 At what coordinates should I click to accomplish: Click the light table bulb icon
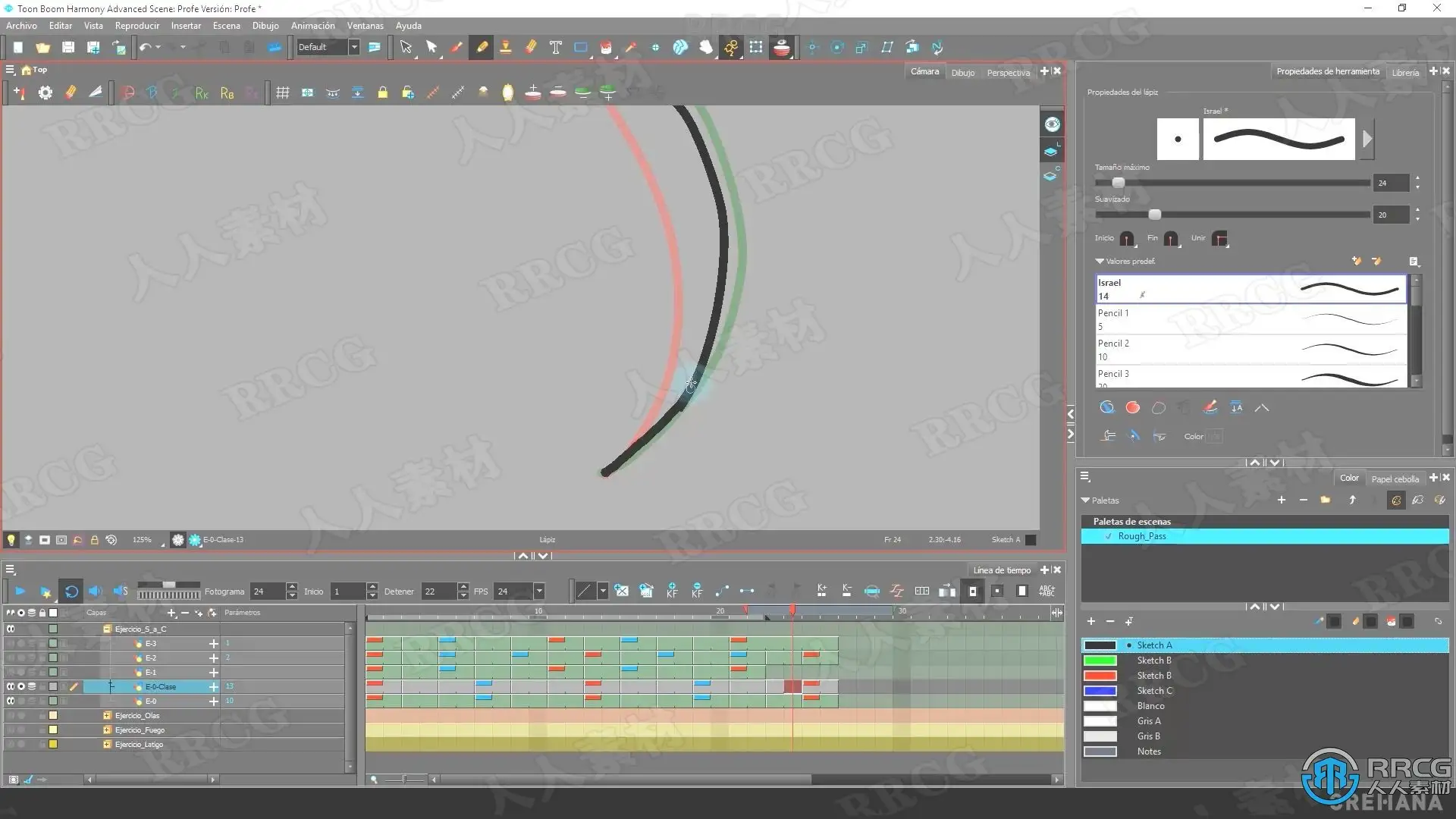[11, 540]
